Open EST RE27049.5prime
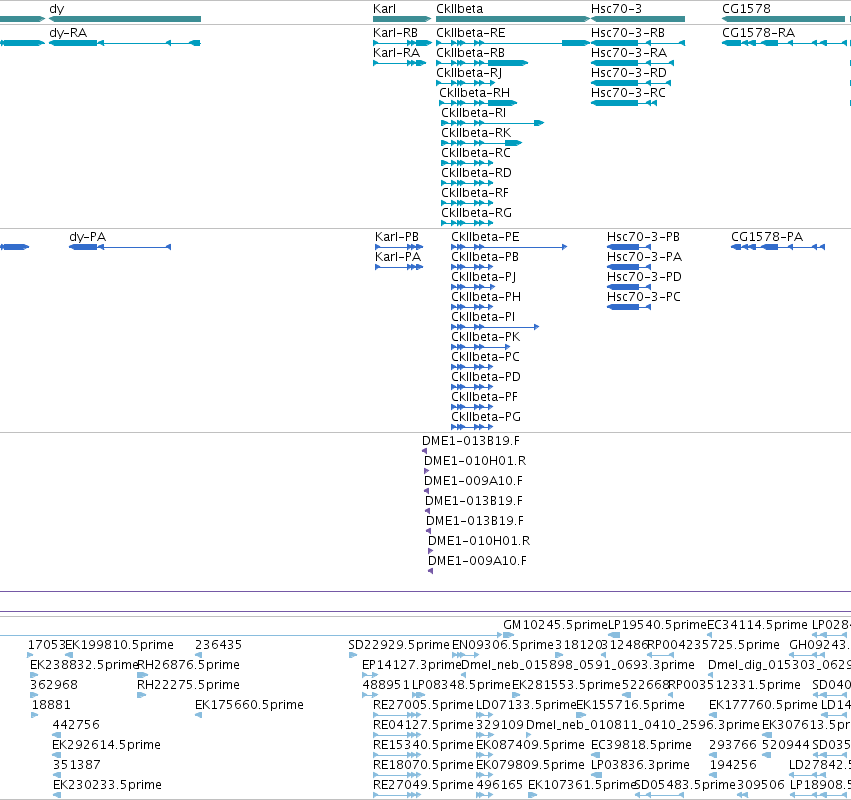This screenshot has width=851, height=800. coord(423,785)
